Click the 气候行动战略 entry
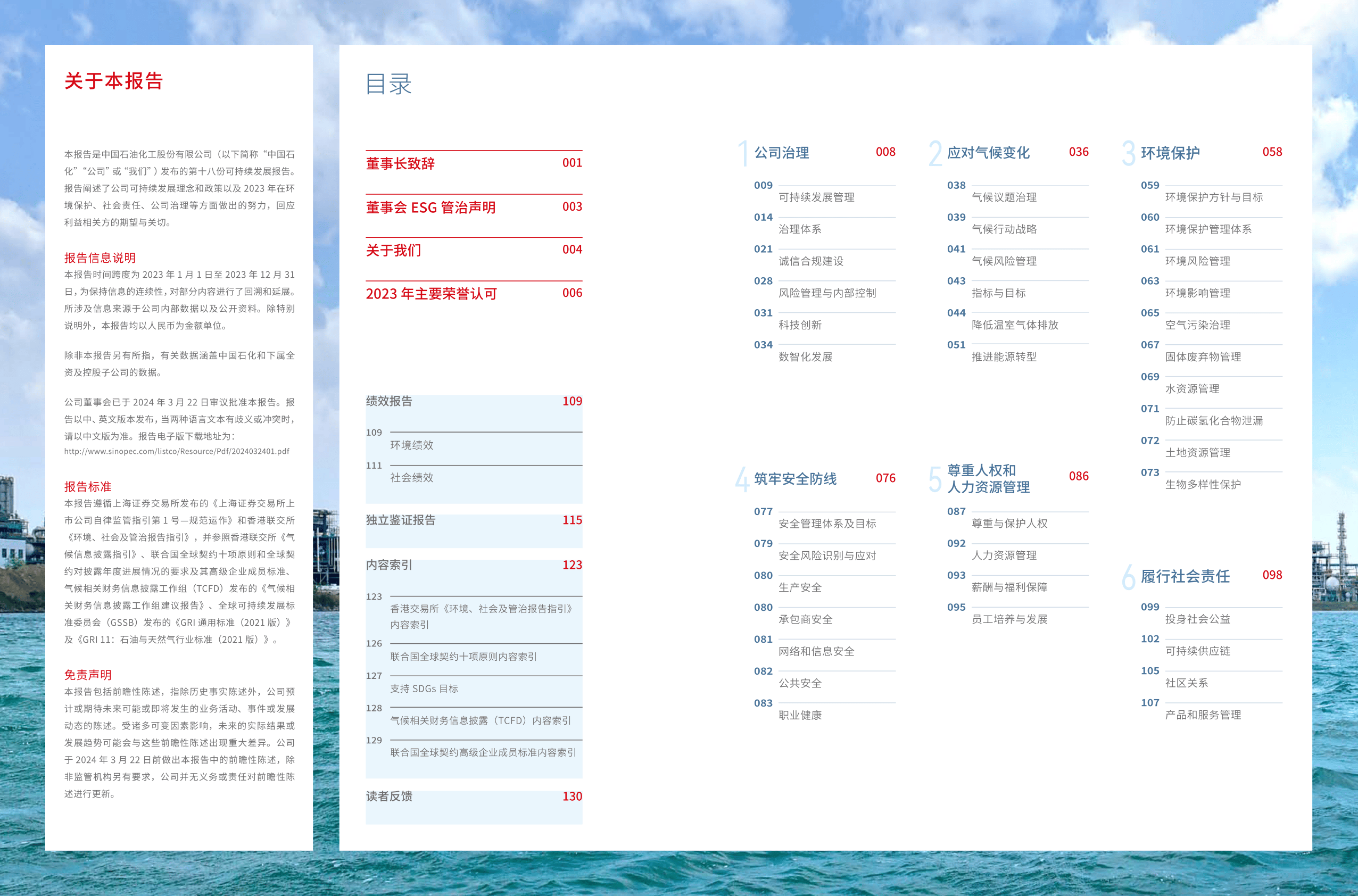Viewport: 1358px width, 896px height. 1004,229
